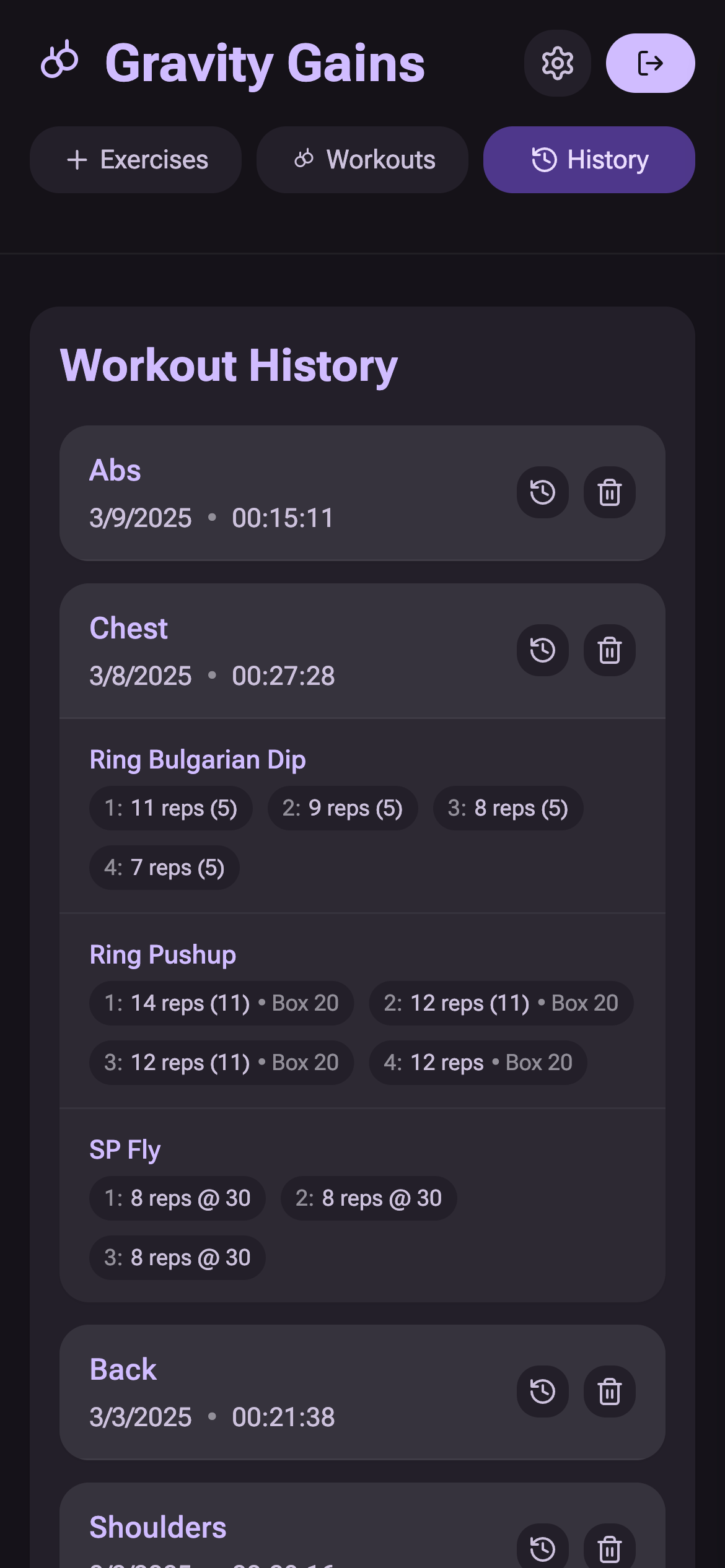Switch to the Exercises tab
This screenshot has height=1568, width=725.
pos(136,160)
